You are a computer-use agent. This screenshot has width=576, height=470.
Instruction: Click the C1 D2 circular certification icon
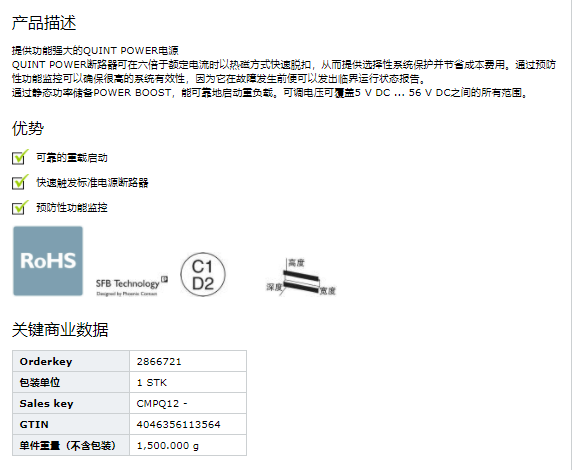[203, 275]
